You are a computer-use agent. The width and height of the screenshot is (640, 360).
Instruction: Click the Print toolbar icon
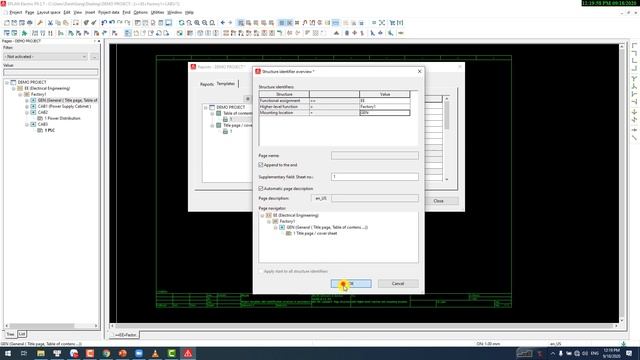[x=29, y=23]
